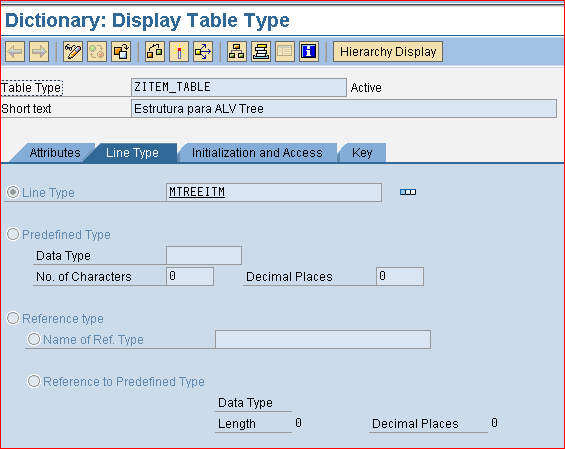
Task: Switch to the Key tab
Action: [x=362, y=153]
